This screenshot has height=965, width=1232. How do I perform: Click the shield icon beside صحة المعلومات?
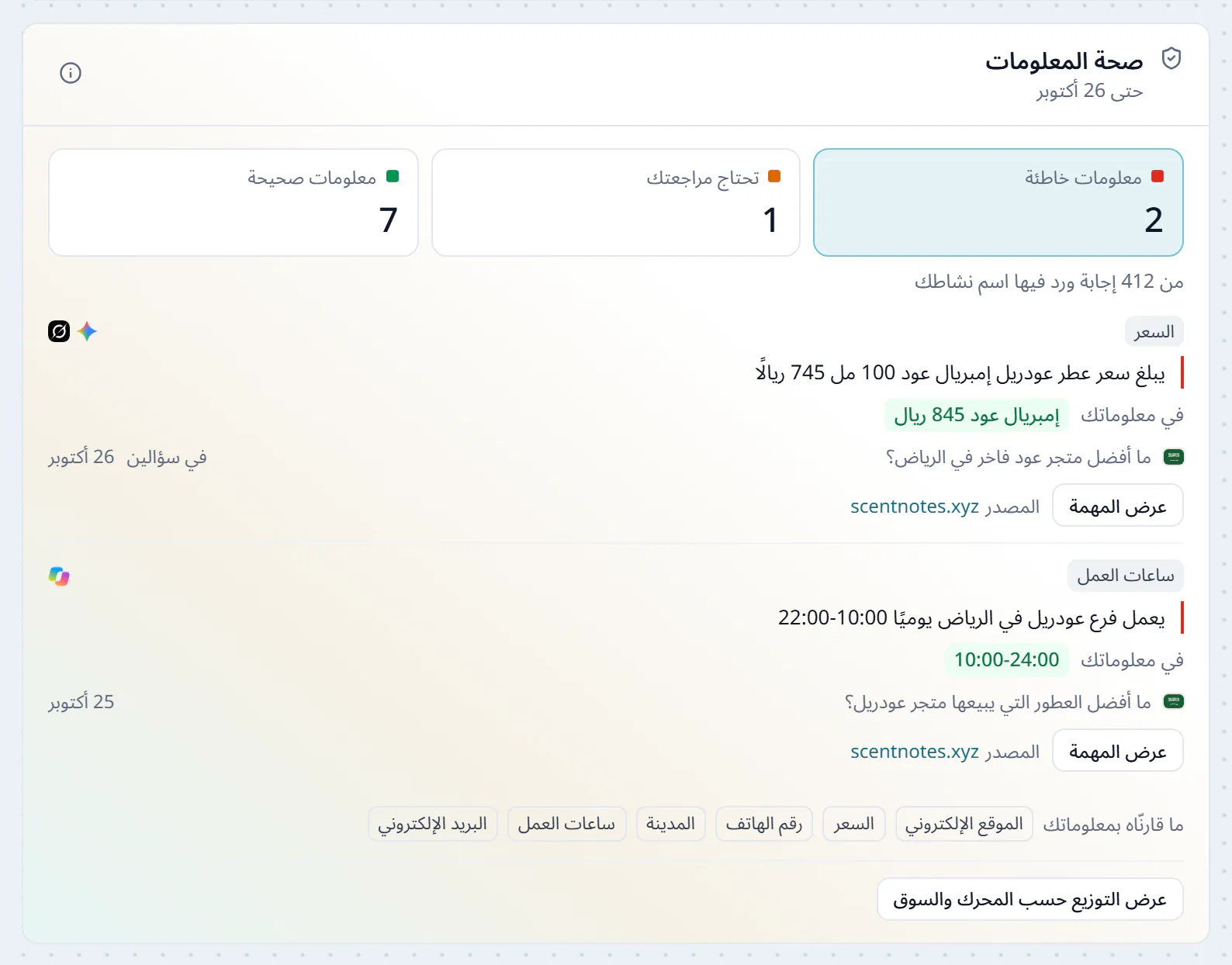pos(1171,59)
